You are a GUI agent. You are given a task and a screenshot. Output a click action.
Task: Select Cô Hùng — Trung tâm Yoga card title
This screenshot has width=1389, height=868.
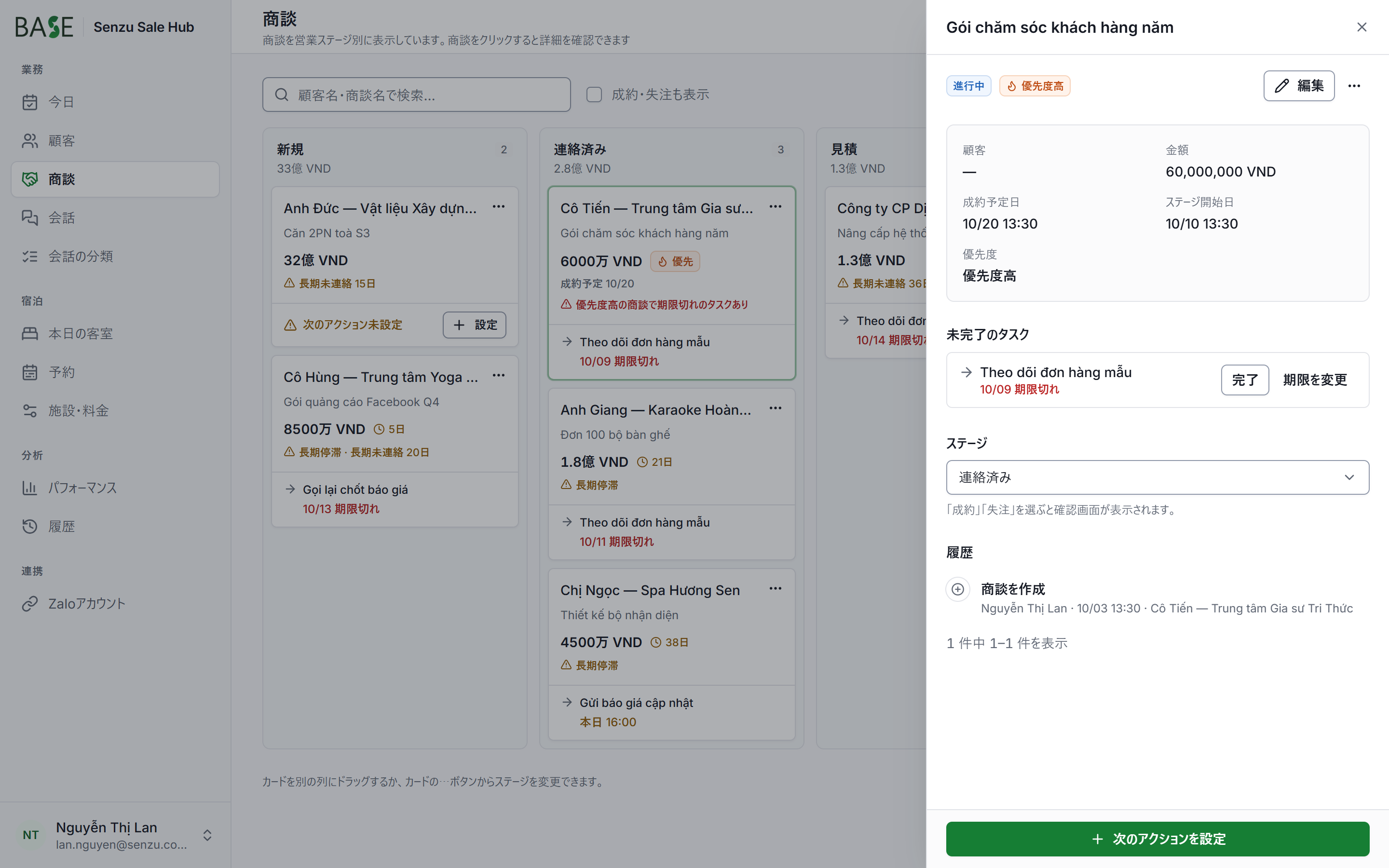tap(381, 377)
